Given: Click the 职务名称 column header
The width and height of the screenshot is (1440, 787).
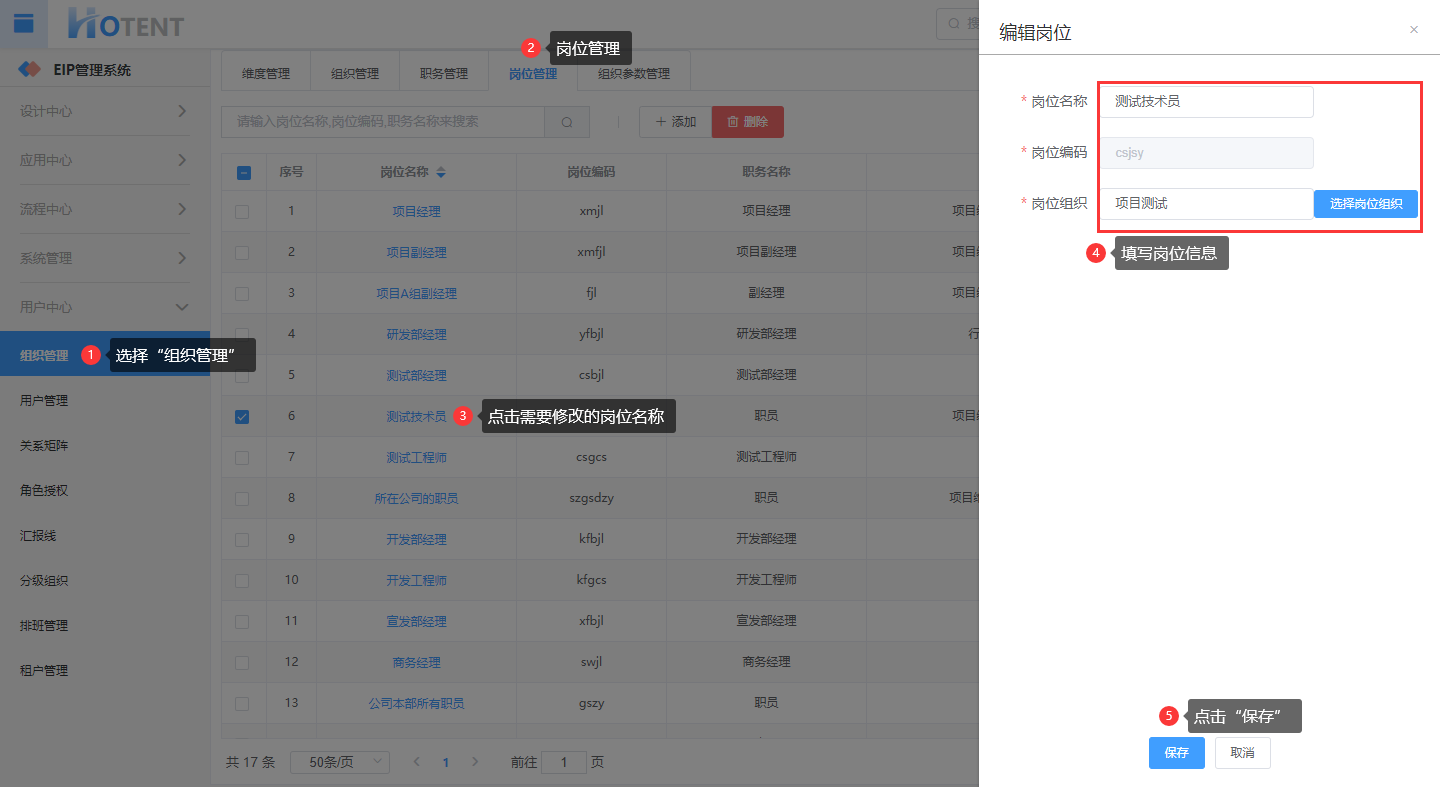Looking at the screenshot, I should point(766,172).
